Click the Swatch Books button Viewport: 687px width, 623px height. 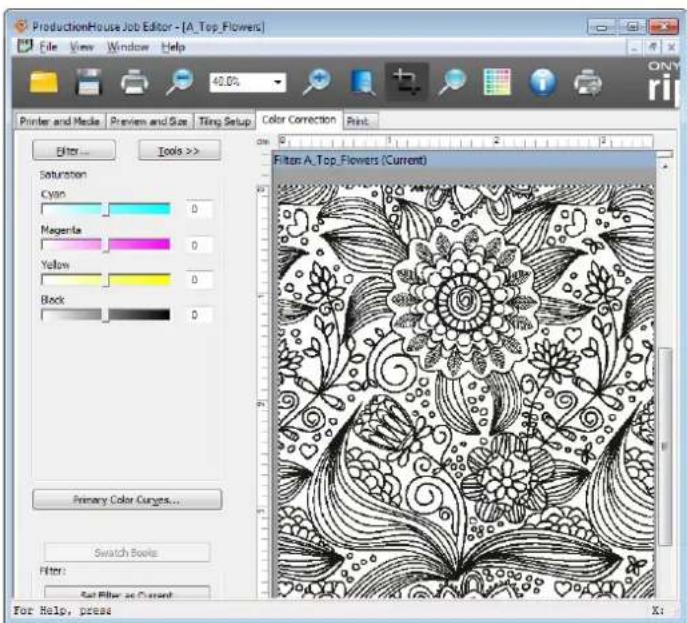point(127,552)
